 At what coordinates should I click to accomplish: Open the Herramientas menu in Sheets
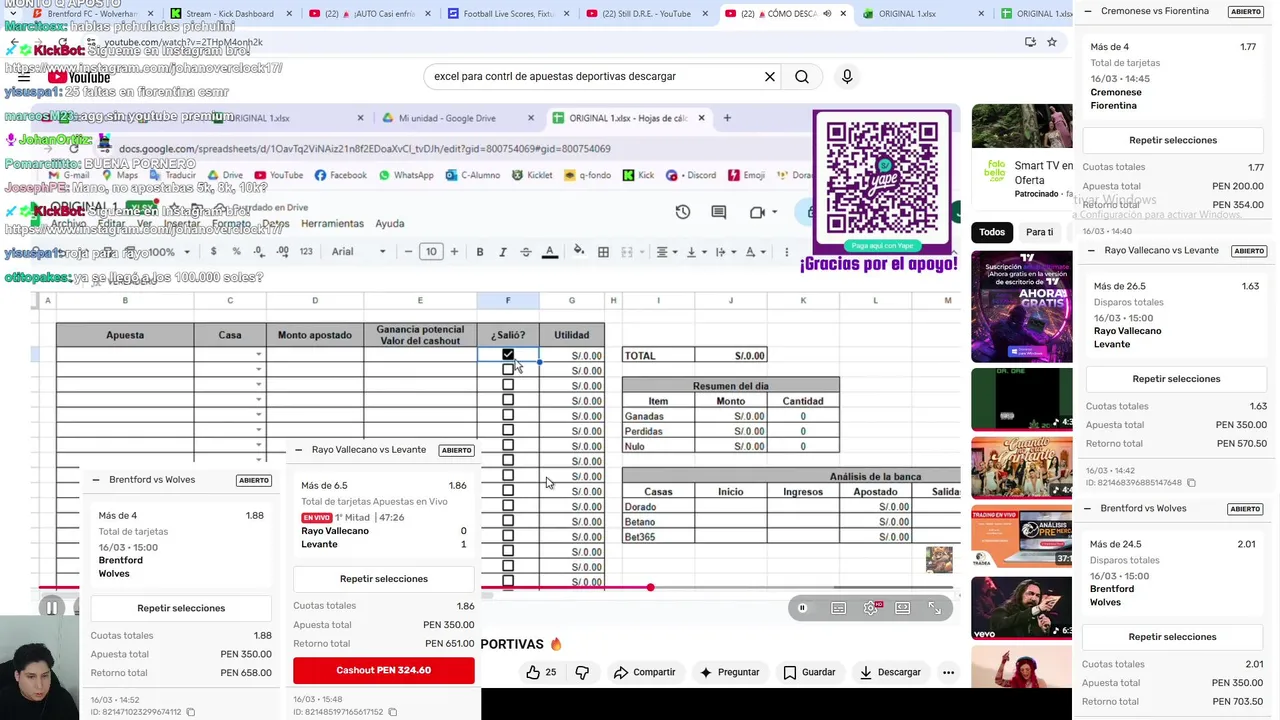333,224
